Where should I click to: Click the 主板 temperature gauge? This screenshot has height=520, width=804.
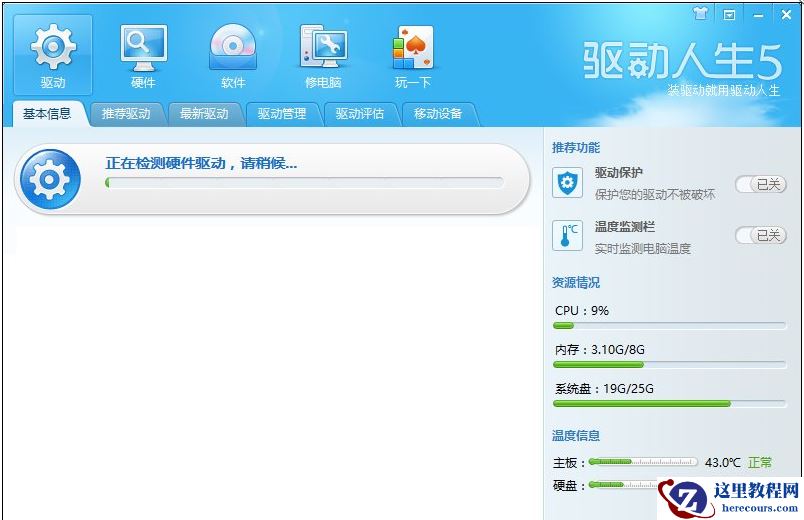tap(643, 462)
